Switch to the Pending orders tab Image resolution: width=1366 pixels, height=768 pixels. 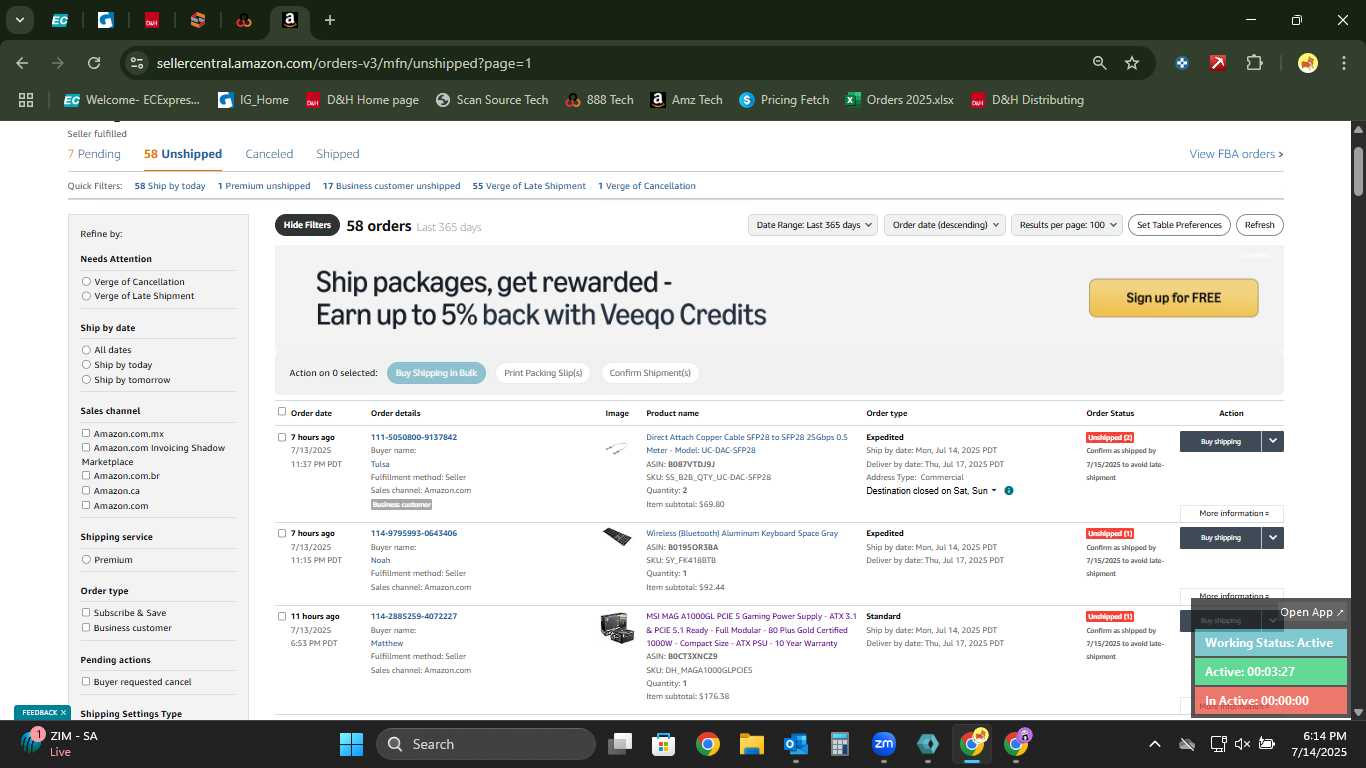(x=94, y=154)
